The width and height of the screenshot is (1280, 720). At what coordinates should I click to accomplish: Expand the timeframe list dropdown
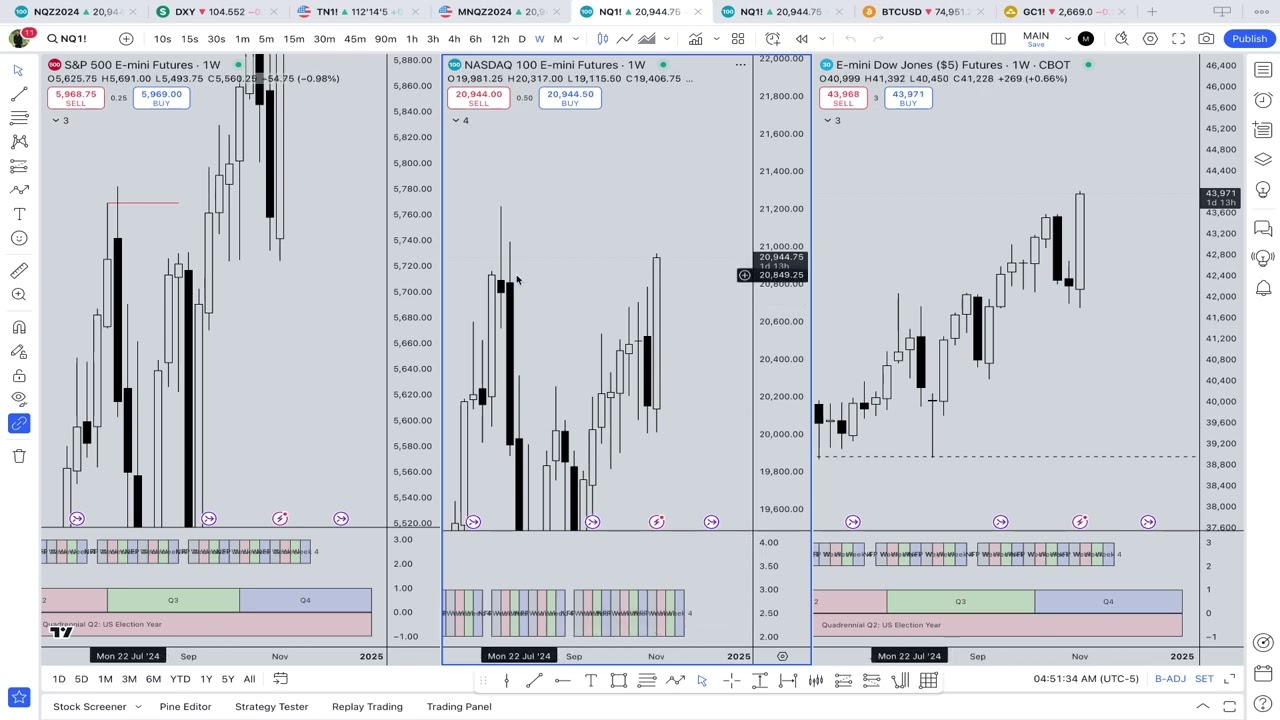tap(575, 39)
